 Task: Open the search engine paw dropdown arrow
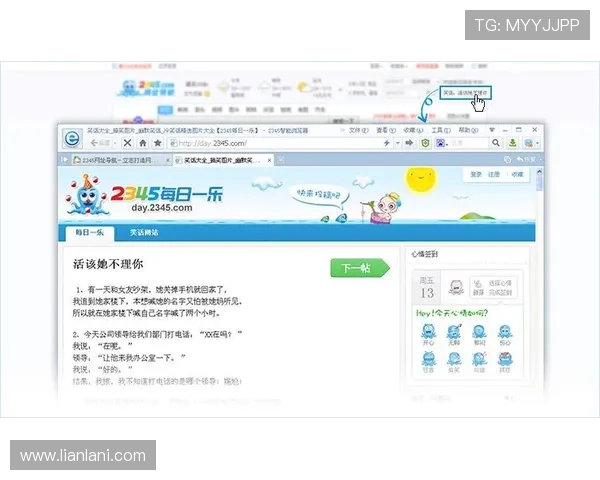click(447, 144)
